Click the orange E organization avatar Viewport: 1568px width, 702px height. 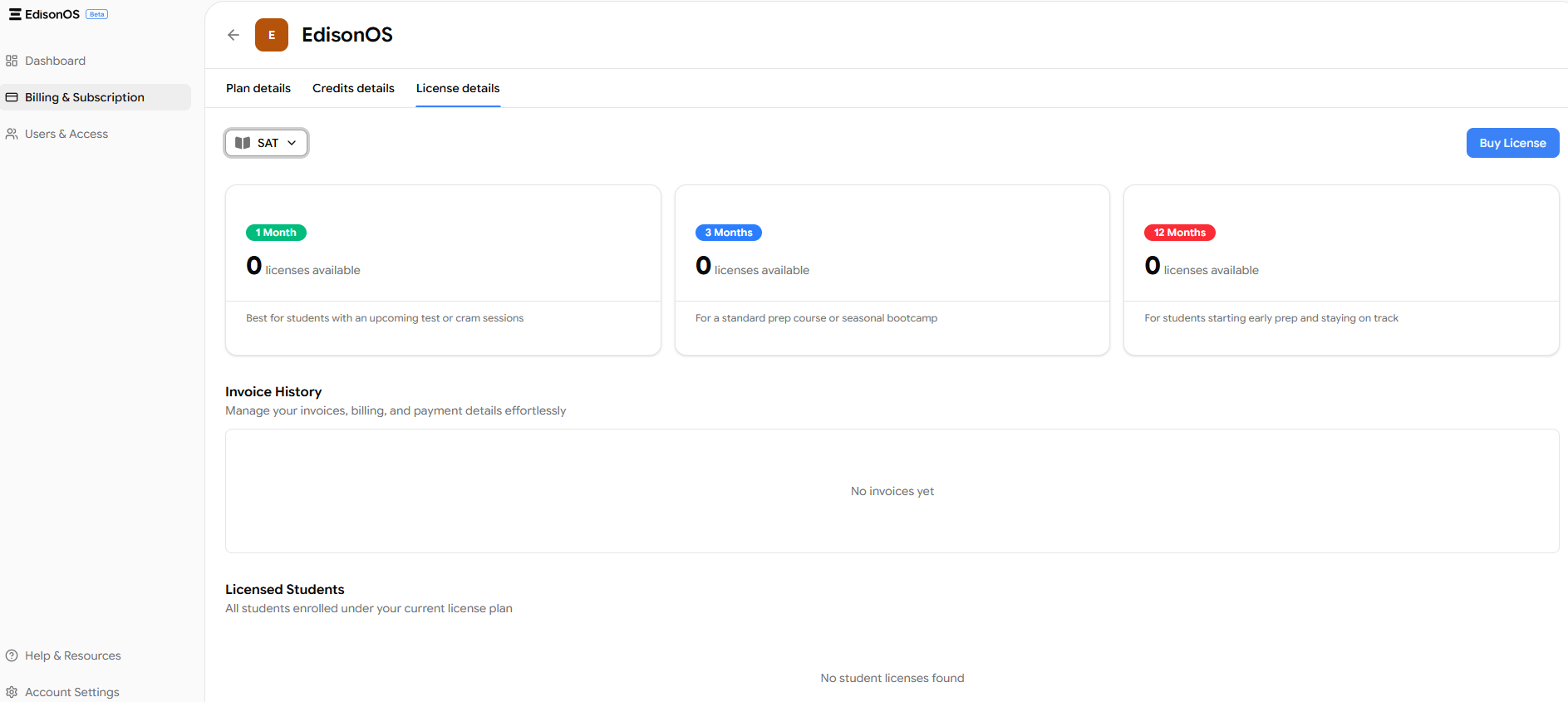pos(272,35)
